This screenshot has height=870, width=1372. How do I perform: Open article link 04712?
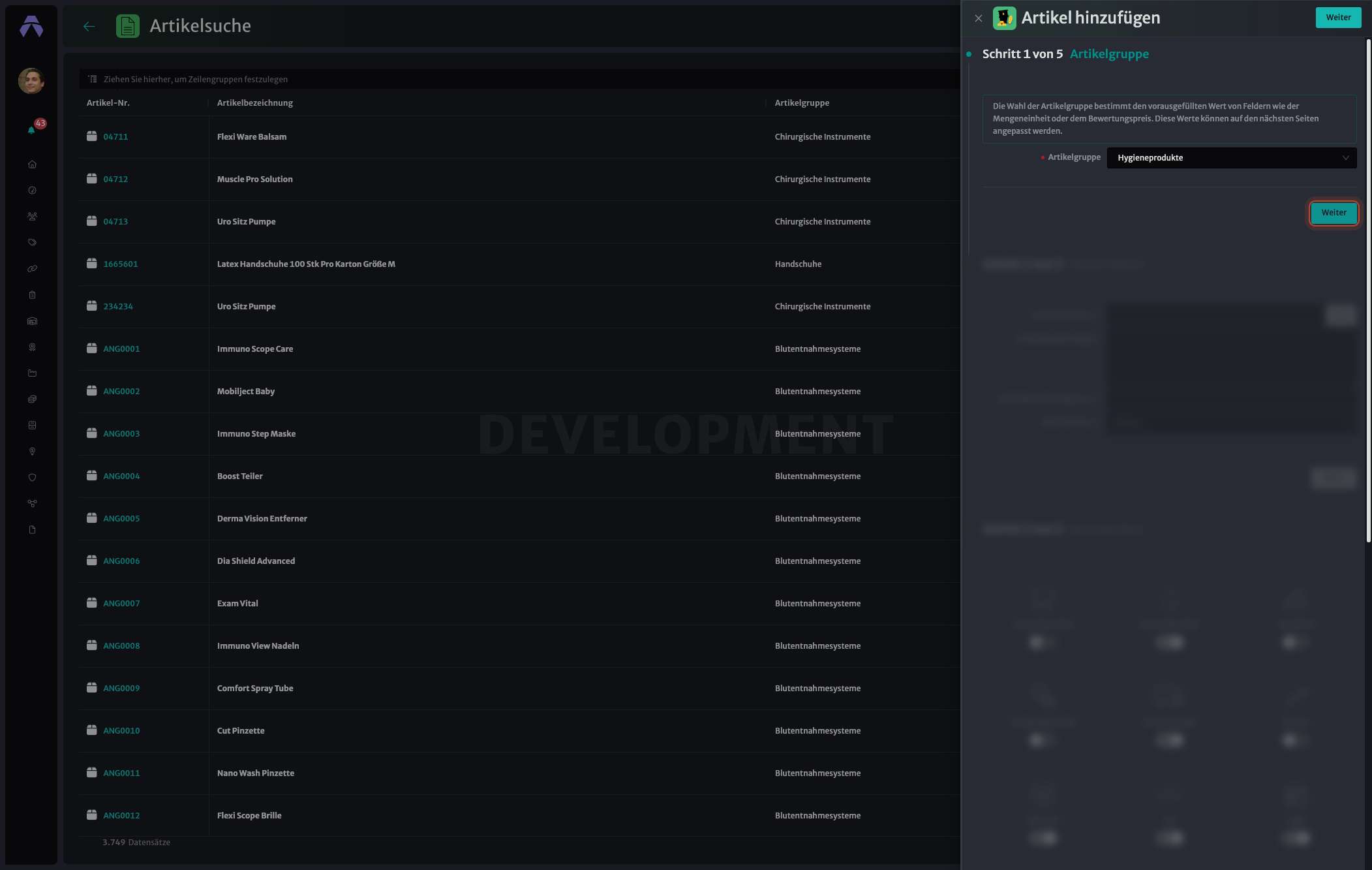(x=115, y=179)
